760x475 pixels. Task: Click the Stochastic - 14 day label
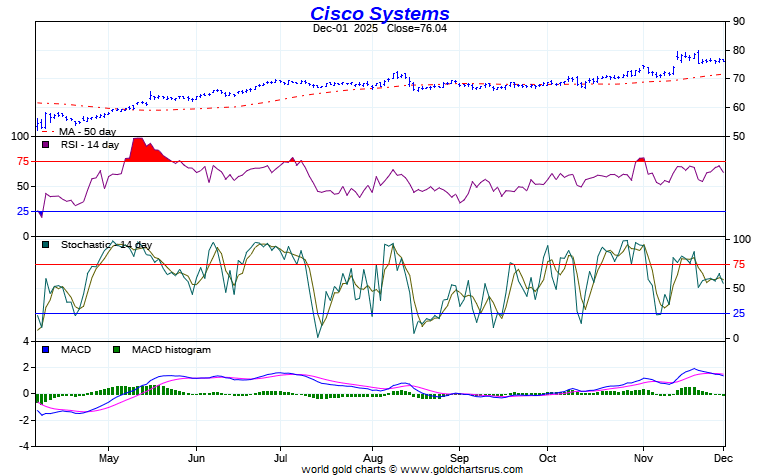[x=106, y=245]
